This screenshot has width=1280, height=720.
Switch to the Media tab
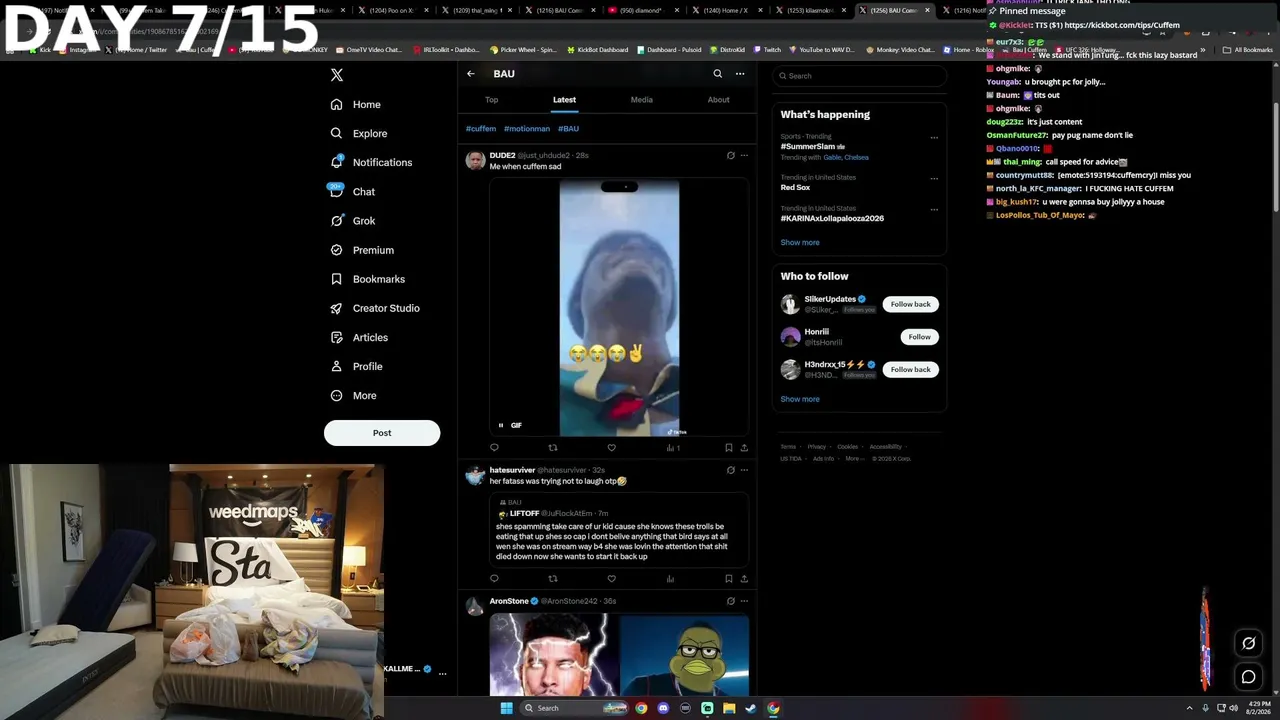coord(642,100)
